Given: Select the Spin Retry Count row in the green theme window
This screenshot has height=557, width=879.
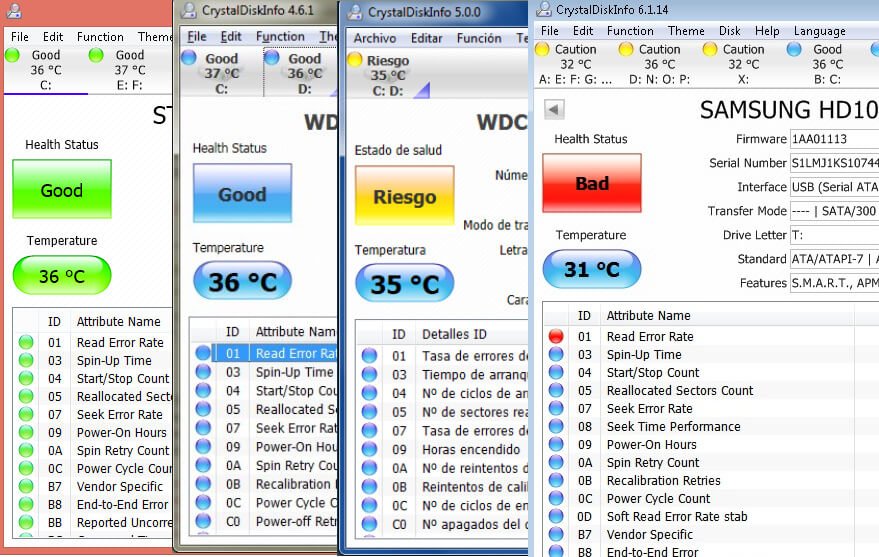Looking at the screenshot, I should point(92,450).
